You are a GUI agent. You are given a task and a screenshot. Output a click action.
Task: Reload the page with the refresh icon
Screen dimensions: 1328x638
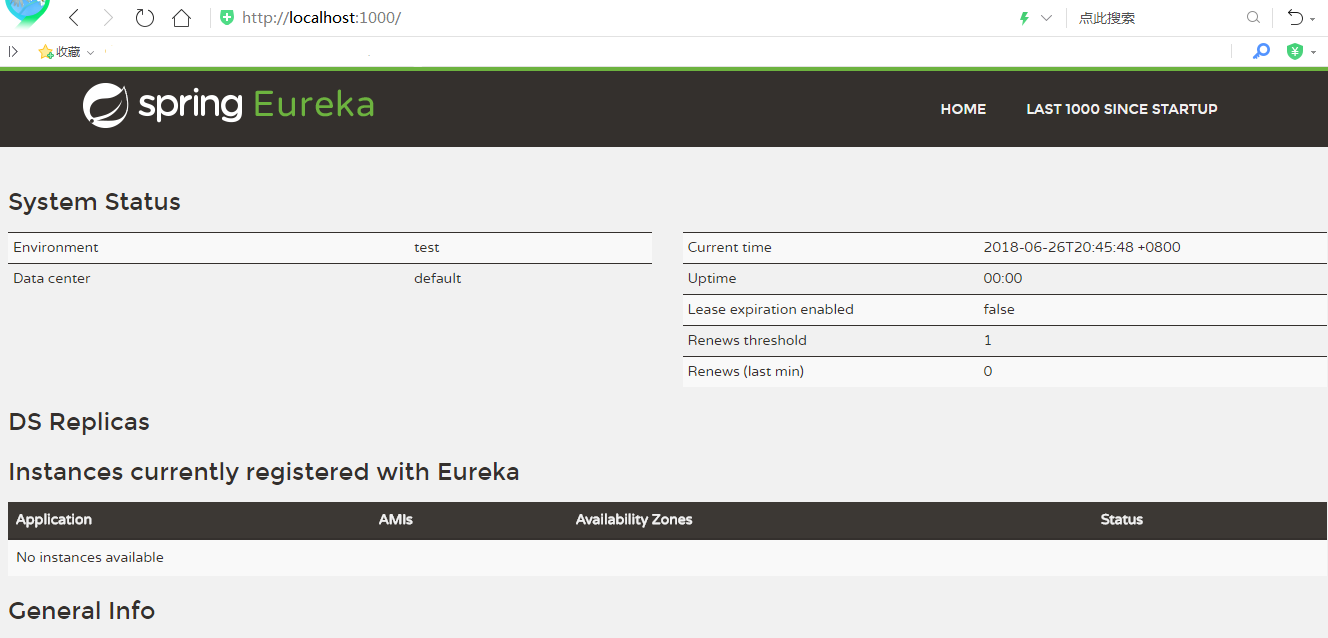click(x=145, y=18)
